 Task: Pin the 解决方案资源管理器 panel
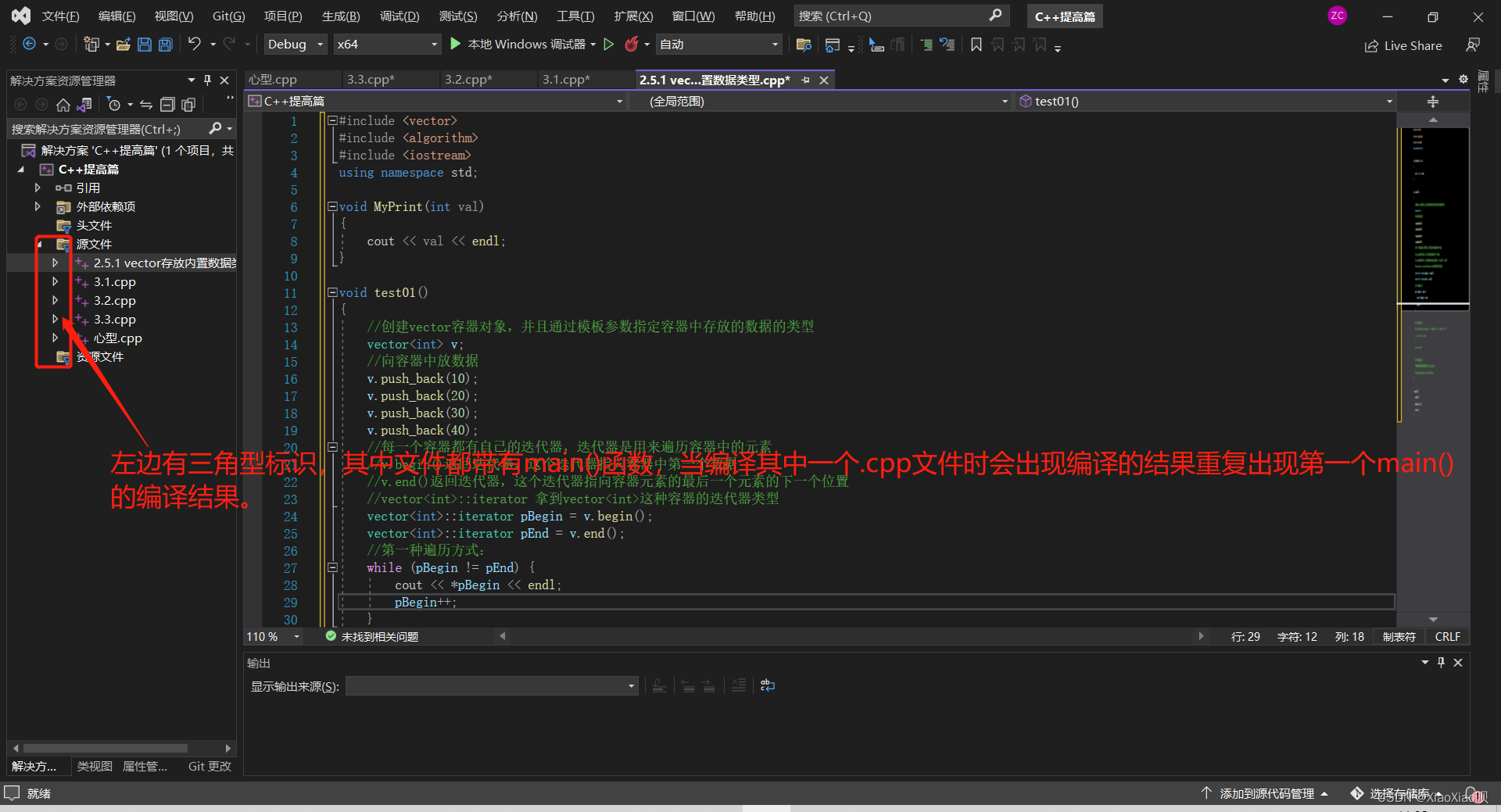207,80
